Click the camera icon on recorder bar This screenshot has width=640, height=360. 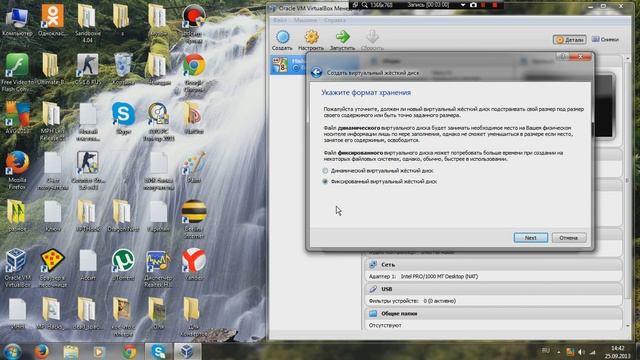coord(473,5)
